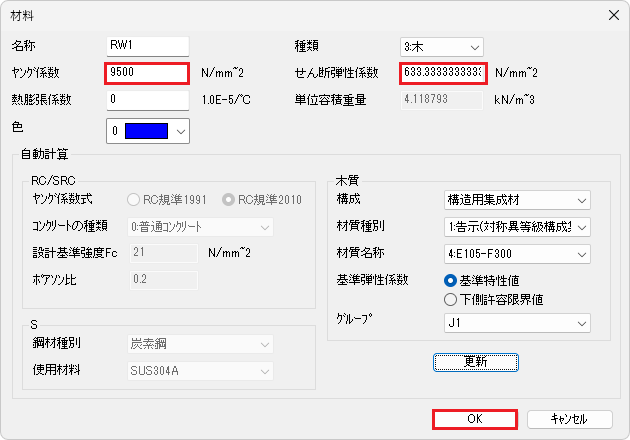Image resolution: width=630 pixels, height=440 pixels.
Task: Open the グループ dropdown showing J1
Action: (x=516, y=323)
